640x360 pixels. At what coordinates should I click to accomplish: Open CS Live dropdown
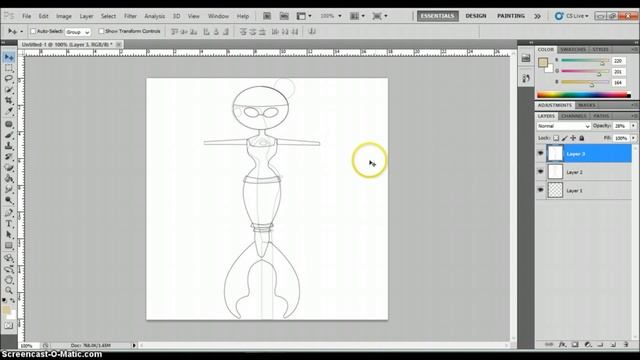[572, 16]
